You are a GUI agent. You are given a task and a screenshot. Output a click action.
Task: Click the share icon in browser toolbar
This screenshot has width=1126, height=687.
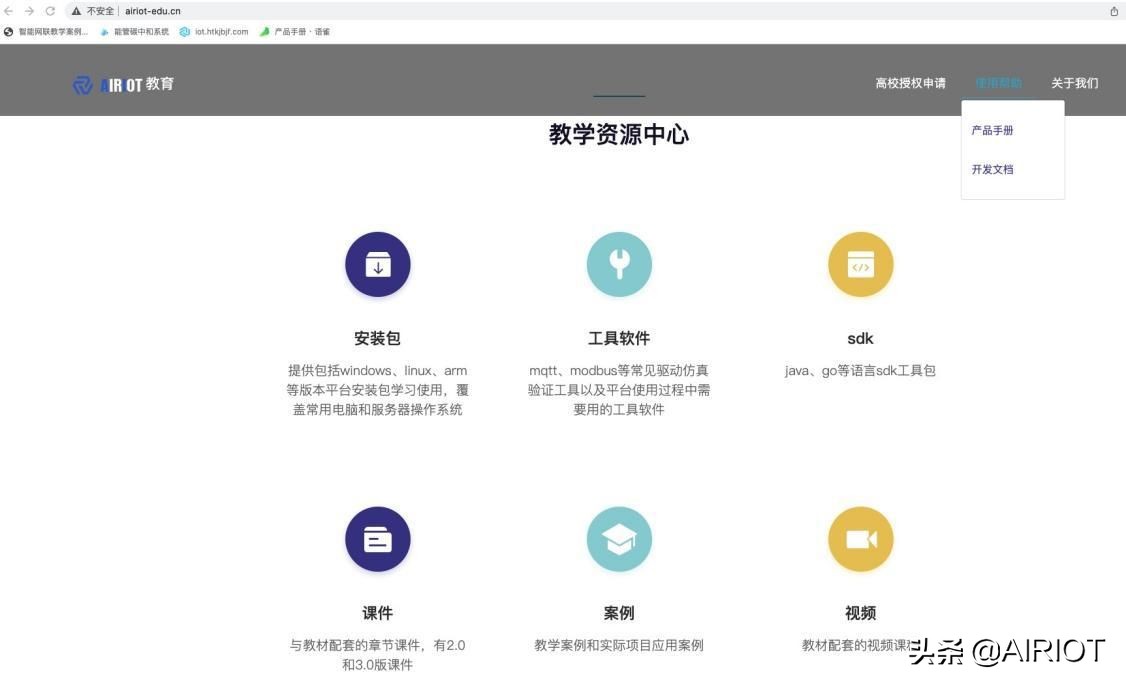pyautogui.click(x=1114, y=11)
